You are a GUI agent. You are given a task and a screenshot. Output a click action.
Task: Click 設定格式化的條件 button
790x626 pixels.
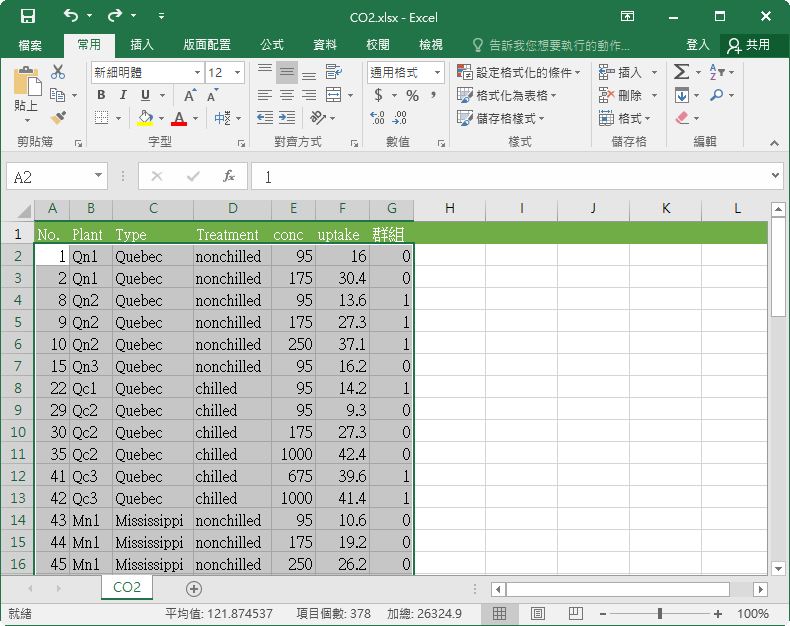pyautogui.click(x=520, y=72)
